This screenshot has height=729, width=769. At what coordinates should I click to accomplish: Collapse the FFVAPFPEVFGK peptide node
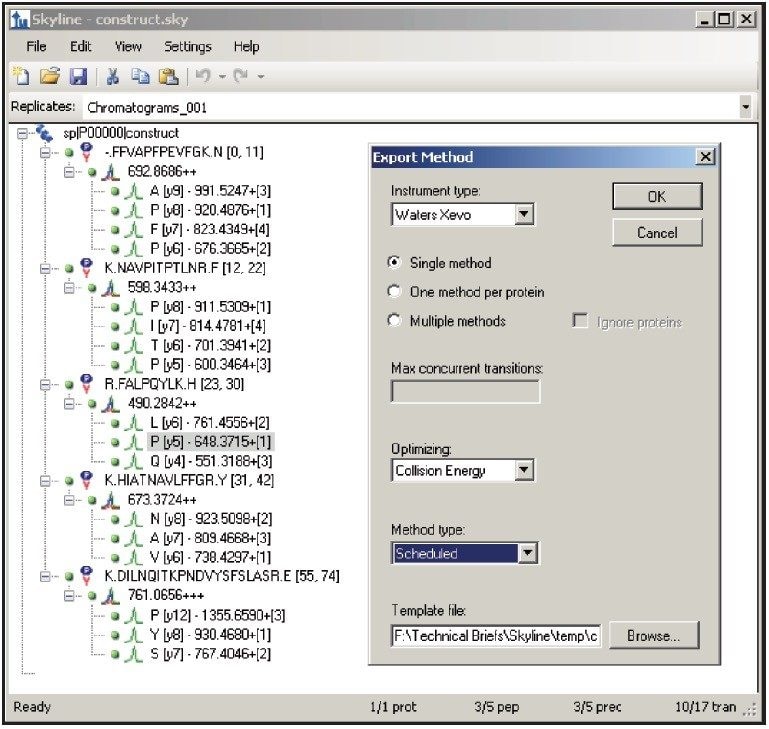46,152
